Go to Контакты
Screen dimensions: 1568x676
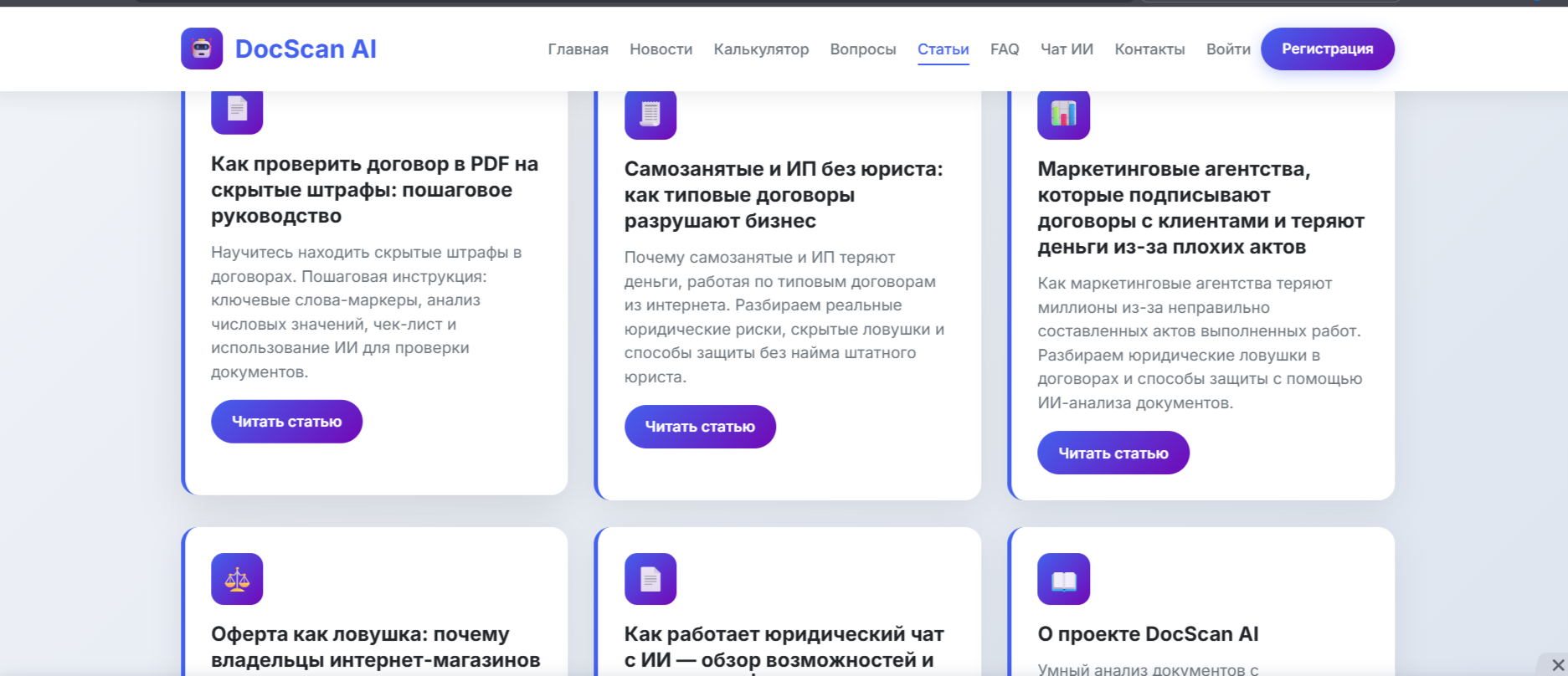[1149, 49]
